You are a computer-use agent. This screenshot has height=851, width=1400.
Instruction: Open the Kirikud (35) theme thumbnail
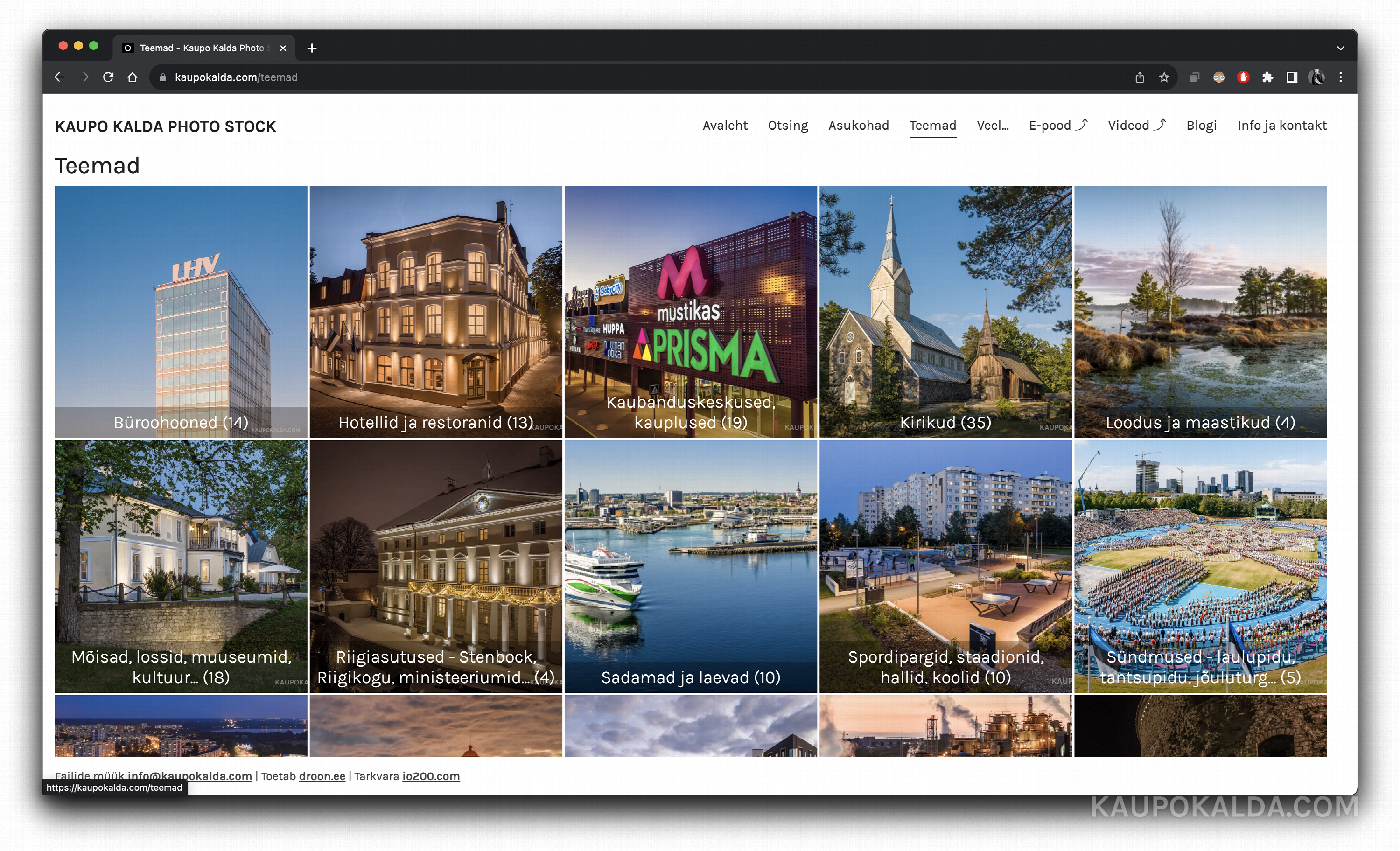click(x=945, y=311)
